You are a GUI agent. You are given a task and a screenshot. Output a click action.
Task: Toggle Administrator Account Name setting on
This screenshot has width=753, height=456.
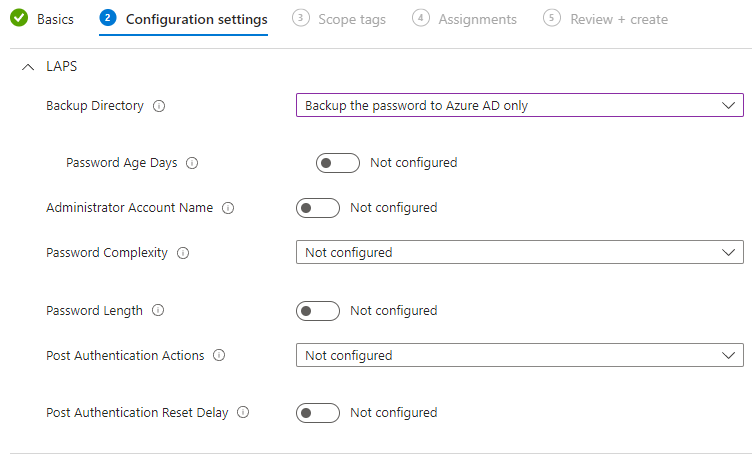(x=317, y=208)
